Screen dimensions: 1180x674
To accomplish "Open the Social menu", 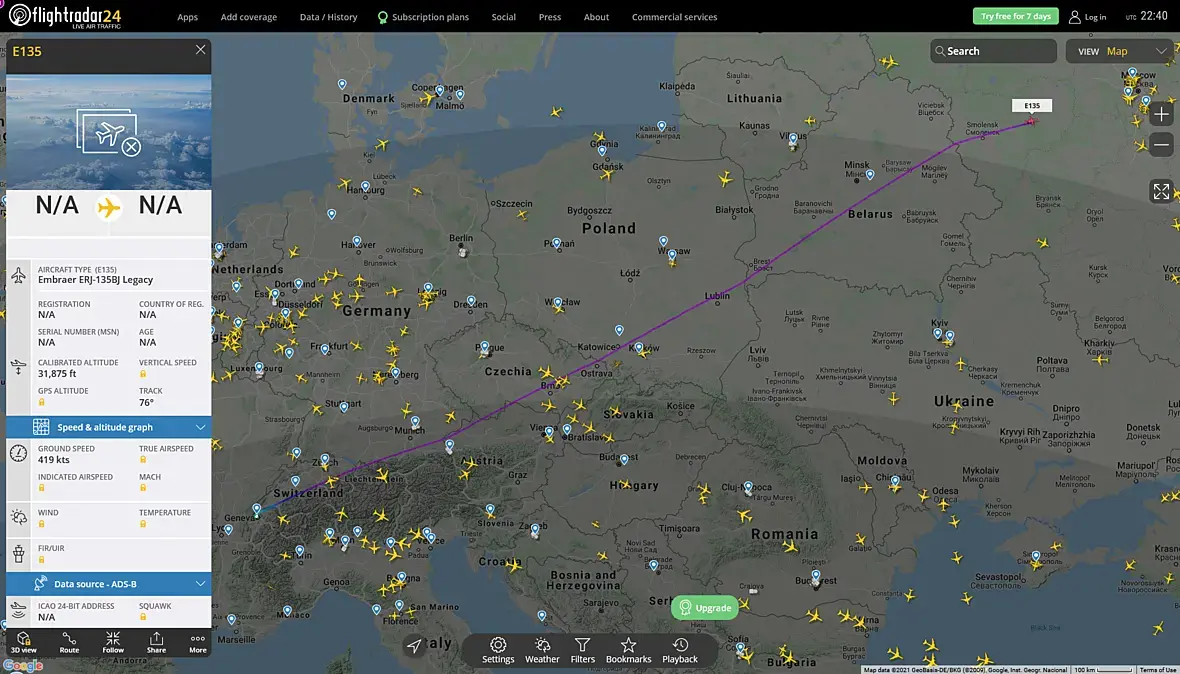I will (503, 17).
